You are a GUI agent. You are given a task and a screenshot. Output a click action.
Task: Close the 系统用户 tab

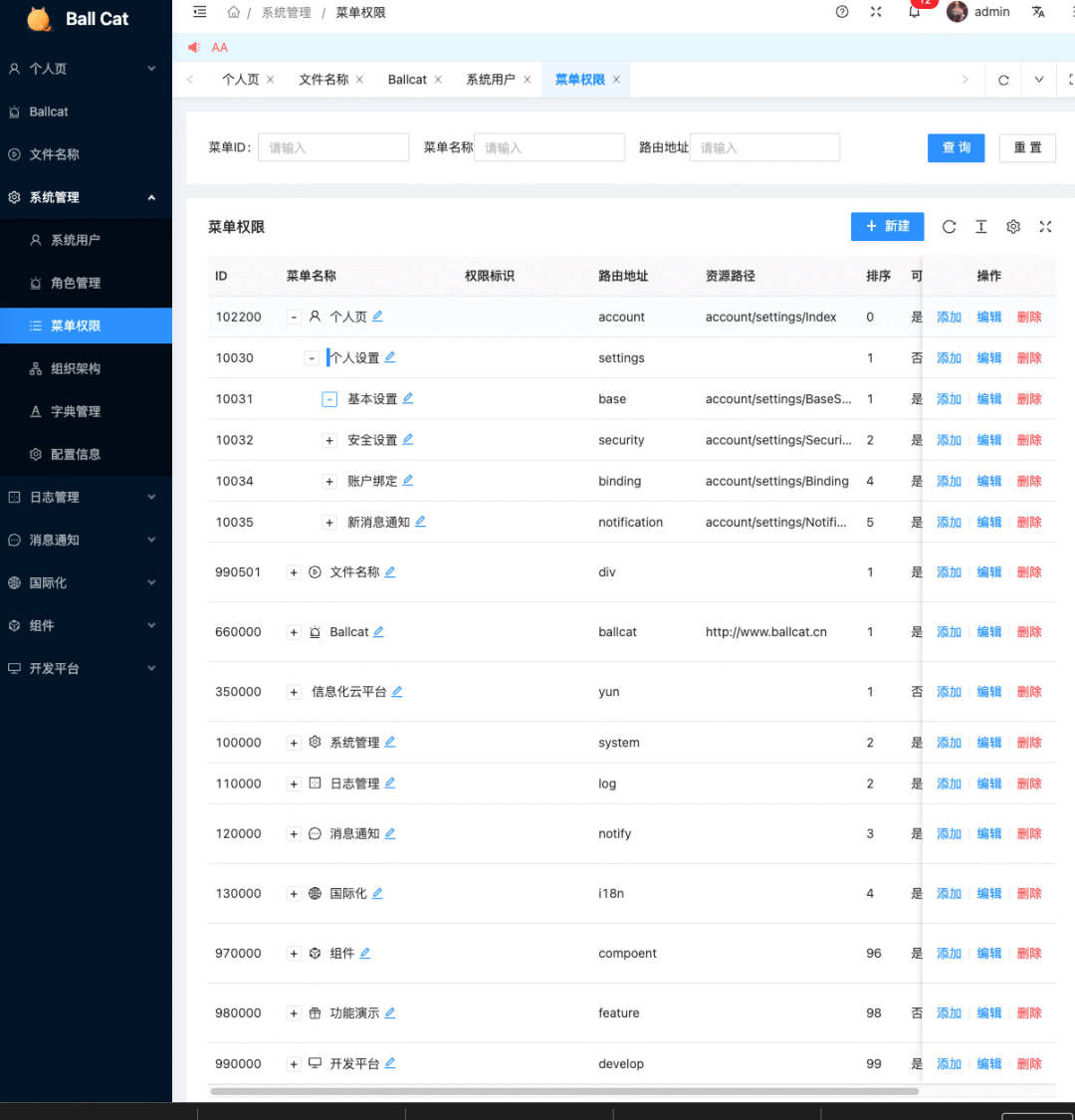pos(528,80)
